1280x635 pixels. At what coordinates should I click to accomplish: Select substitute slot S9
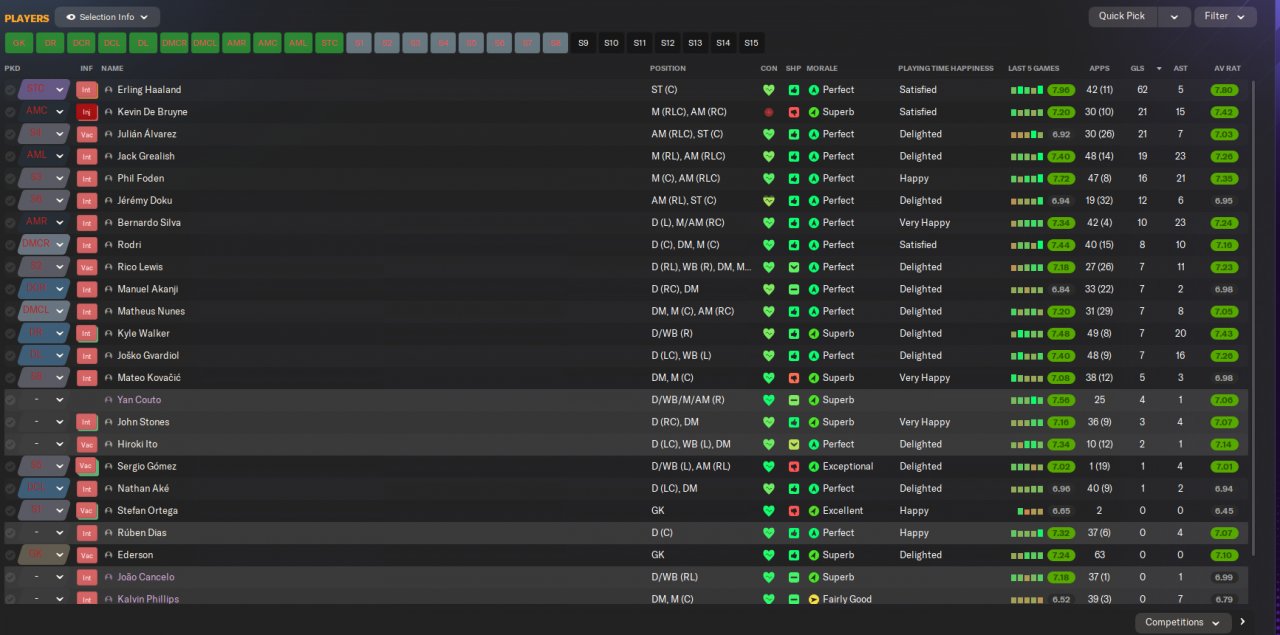[x=584, y=43]
